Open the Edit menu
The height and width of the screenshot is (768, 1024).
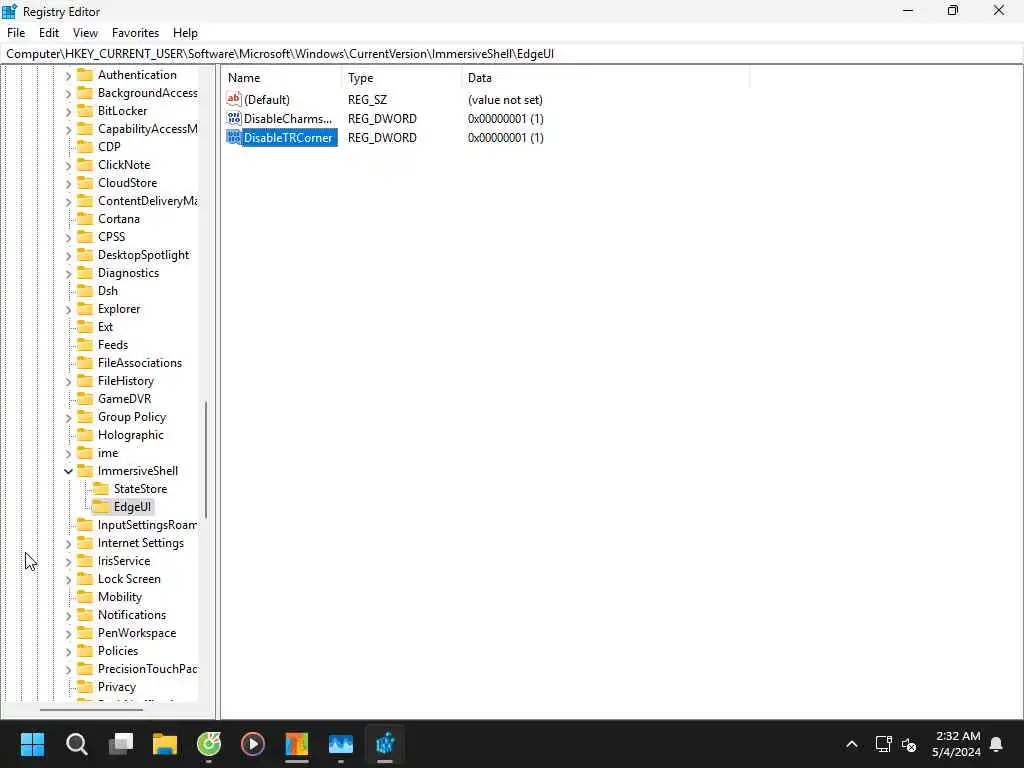point(49,33)
